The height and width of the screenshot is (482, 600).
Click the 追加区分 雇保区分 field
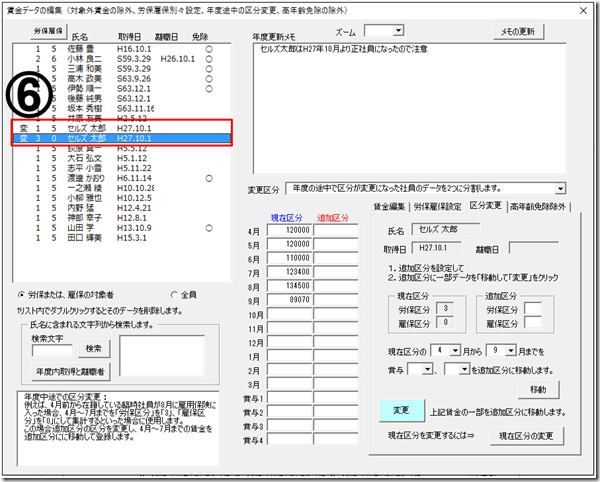click(x=533, y=323)
